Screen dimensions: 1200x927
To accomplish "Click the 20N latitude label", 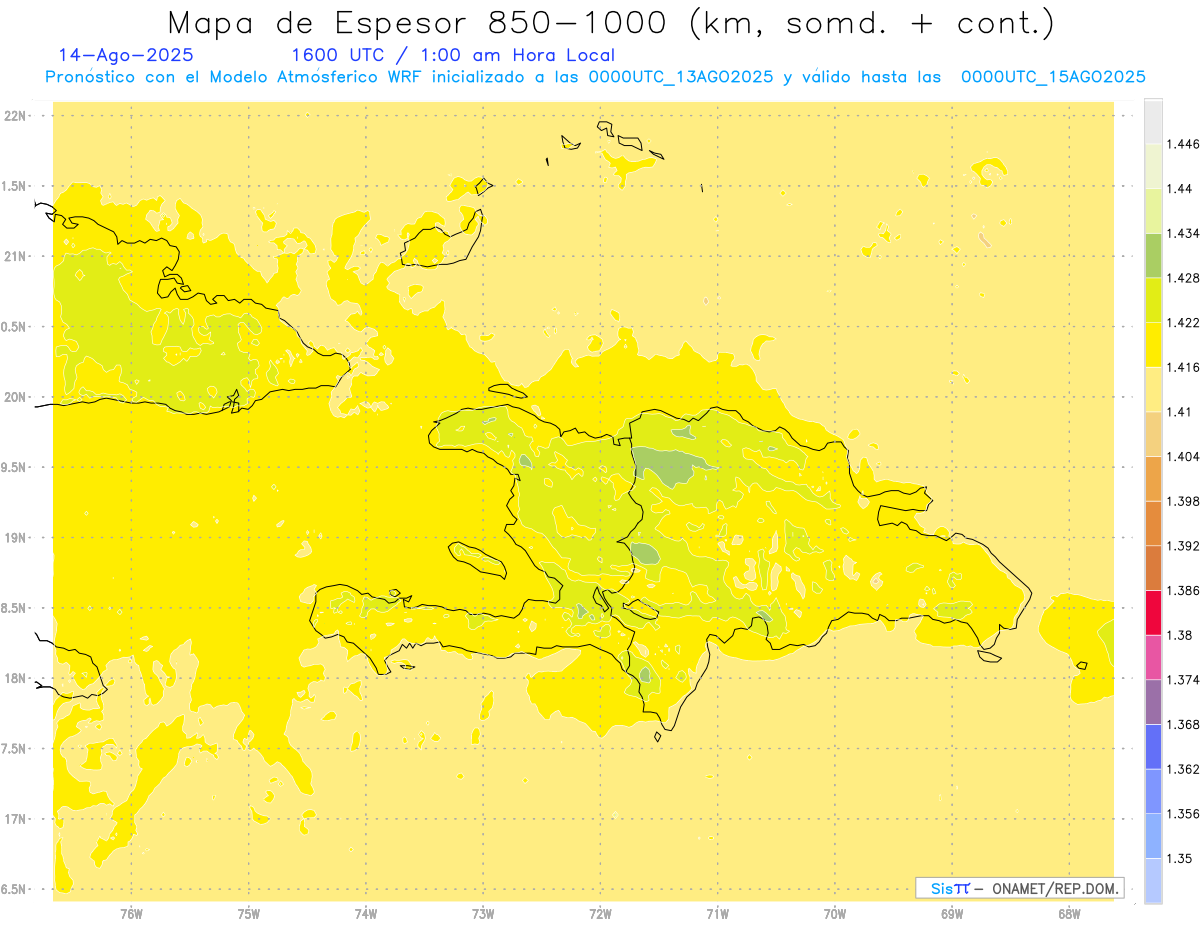I will (x=17, y=397).
